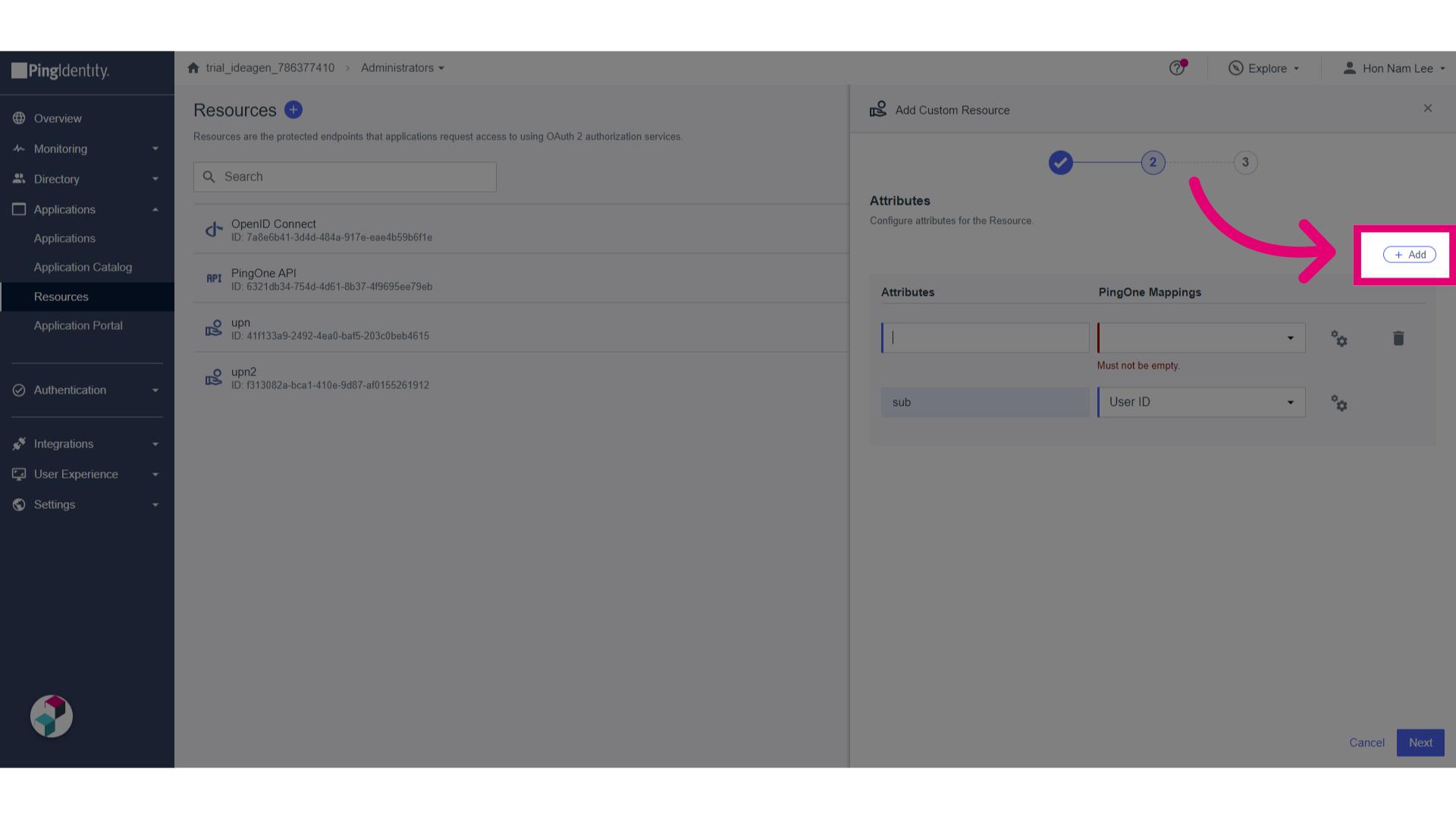
Task: Open advanced expression gears for empty attribute
Action: pyautogui.click(x=1339, y=338)
